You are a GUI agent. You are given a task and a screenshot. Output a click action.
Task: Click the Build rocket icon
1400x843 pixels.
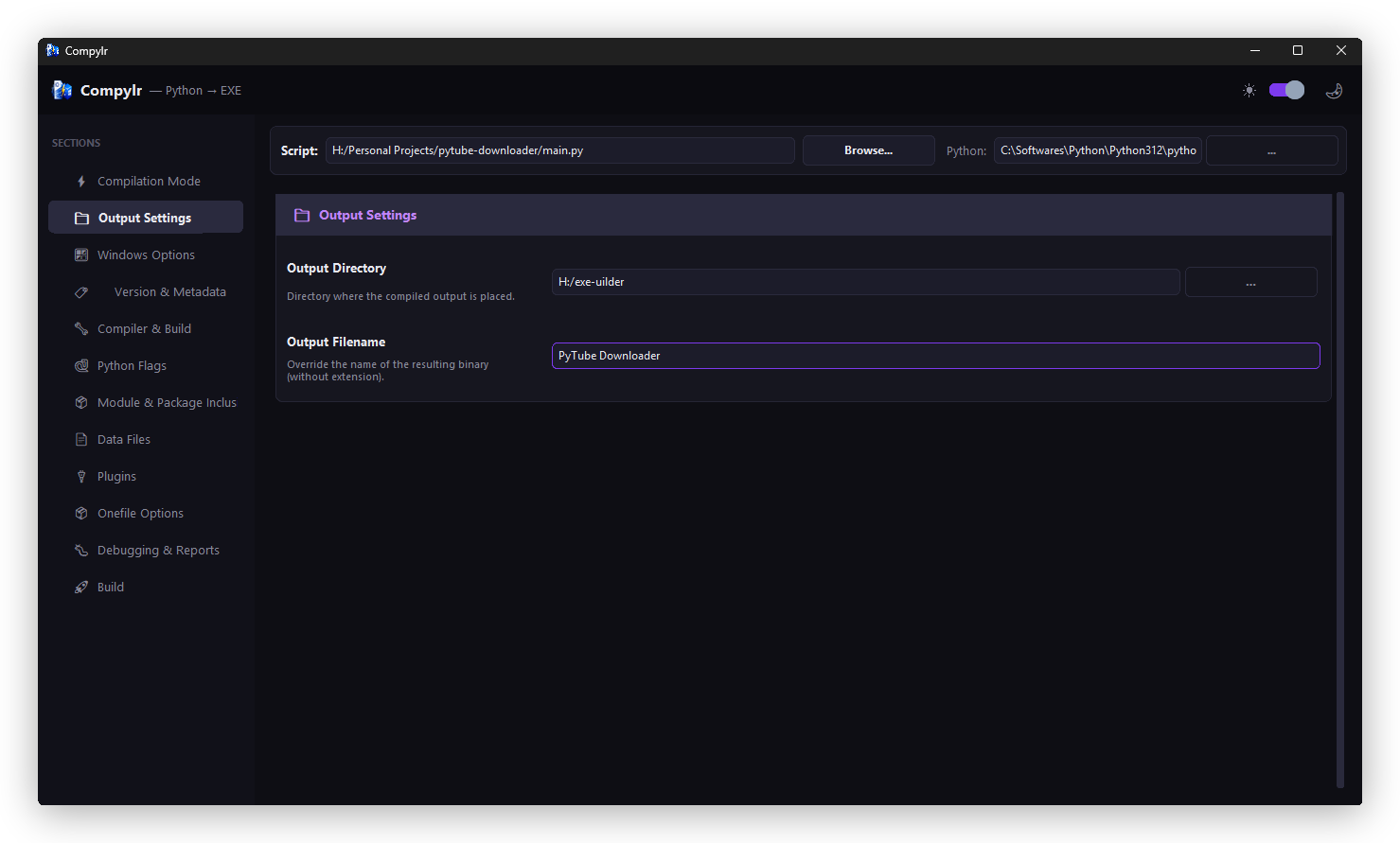81,588
